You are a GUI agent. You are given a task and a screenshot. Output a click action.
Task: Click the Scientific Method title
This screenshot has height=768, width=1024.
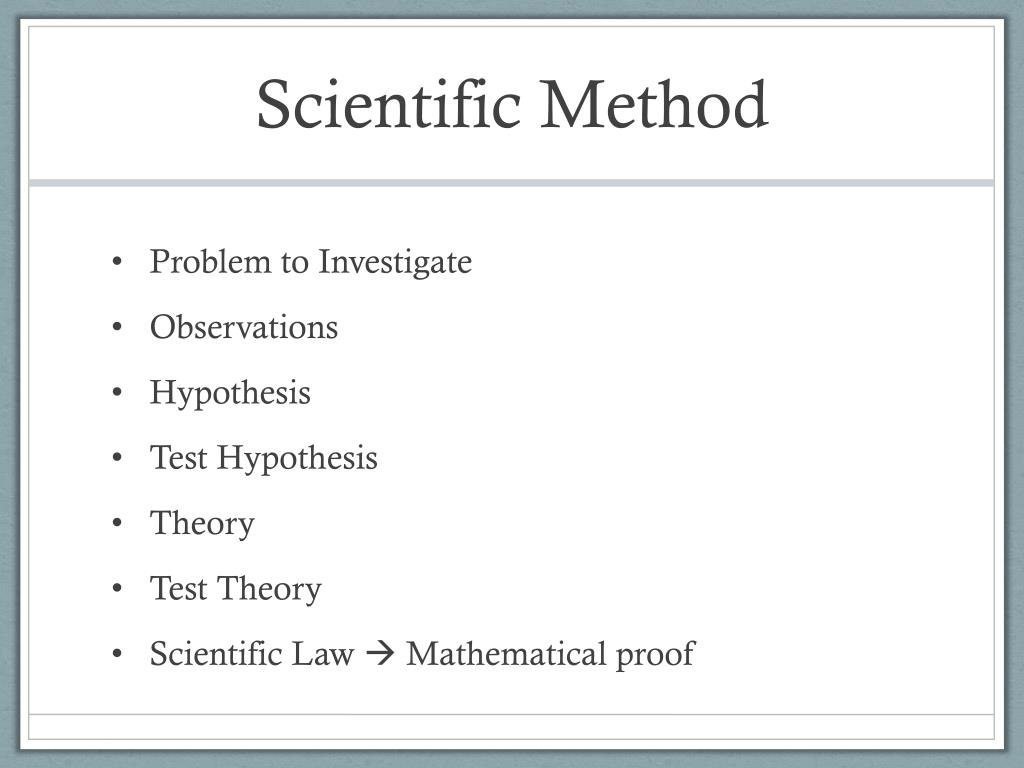512,104
